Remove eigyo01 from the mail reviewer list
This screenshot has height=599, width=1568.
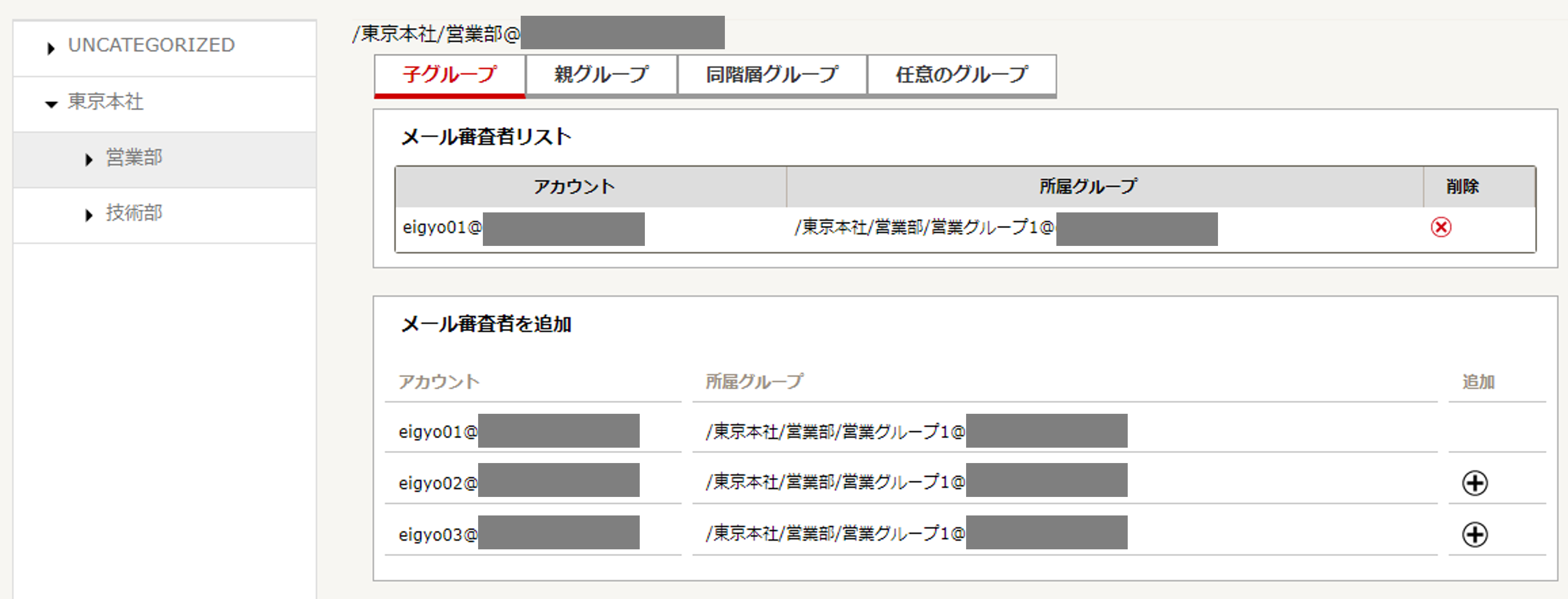[x=1440, y=227]
